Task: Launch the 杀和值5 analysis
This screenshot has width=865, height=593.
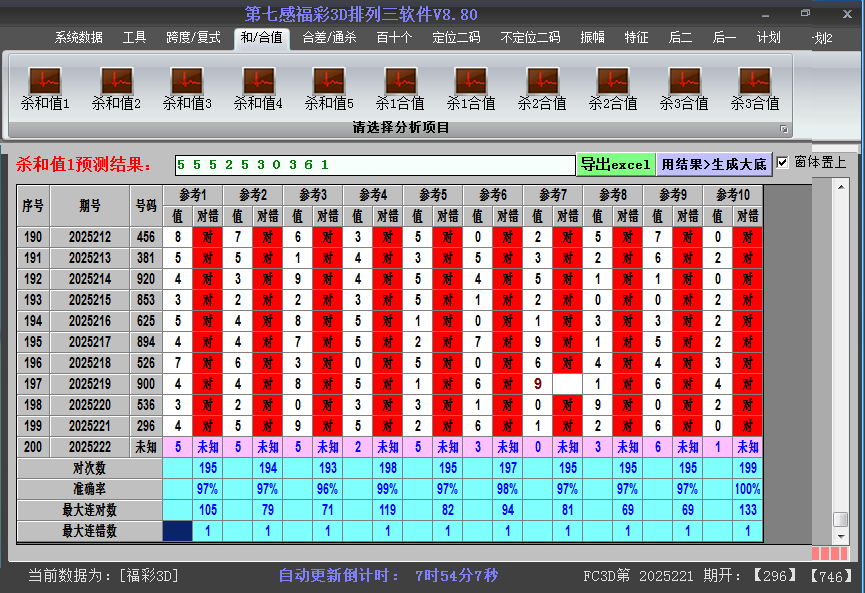Action: 329,81
